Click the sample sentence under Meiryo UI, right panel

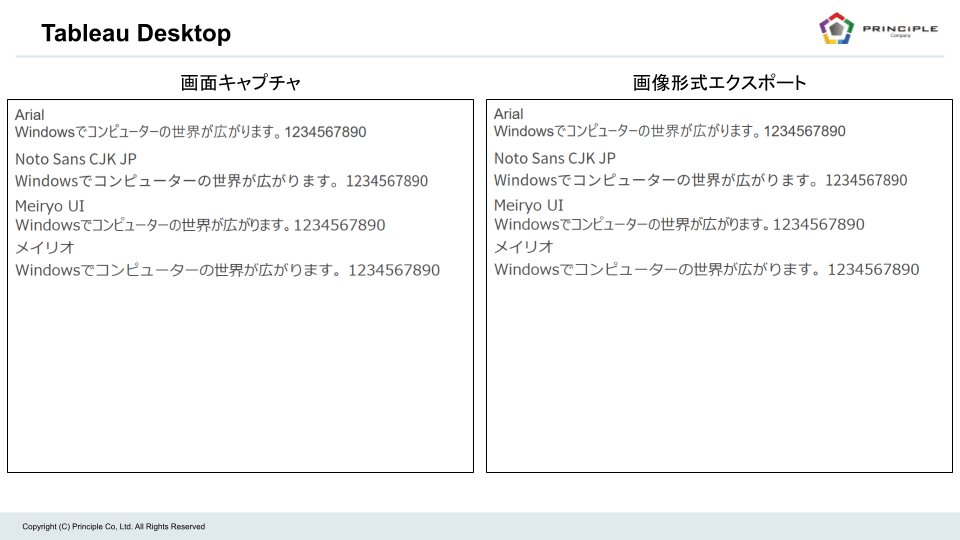(x=680, y=225)
